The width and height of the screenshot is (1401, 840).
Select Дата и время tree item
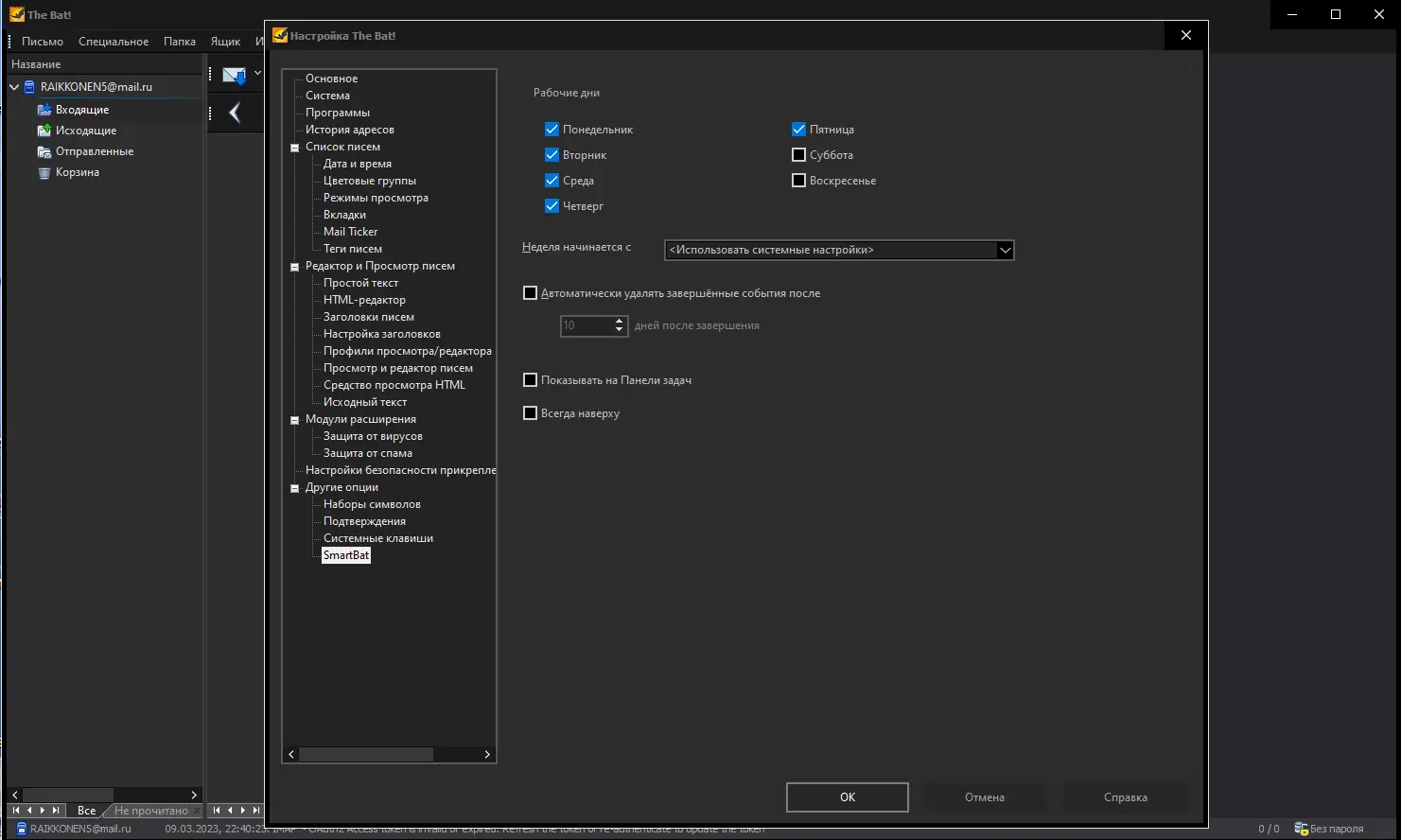click(x=358, y=164)
